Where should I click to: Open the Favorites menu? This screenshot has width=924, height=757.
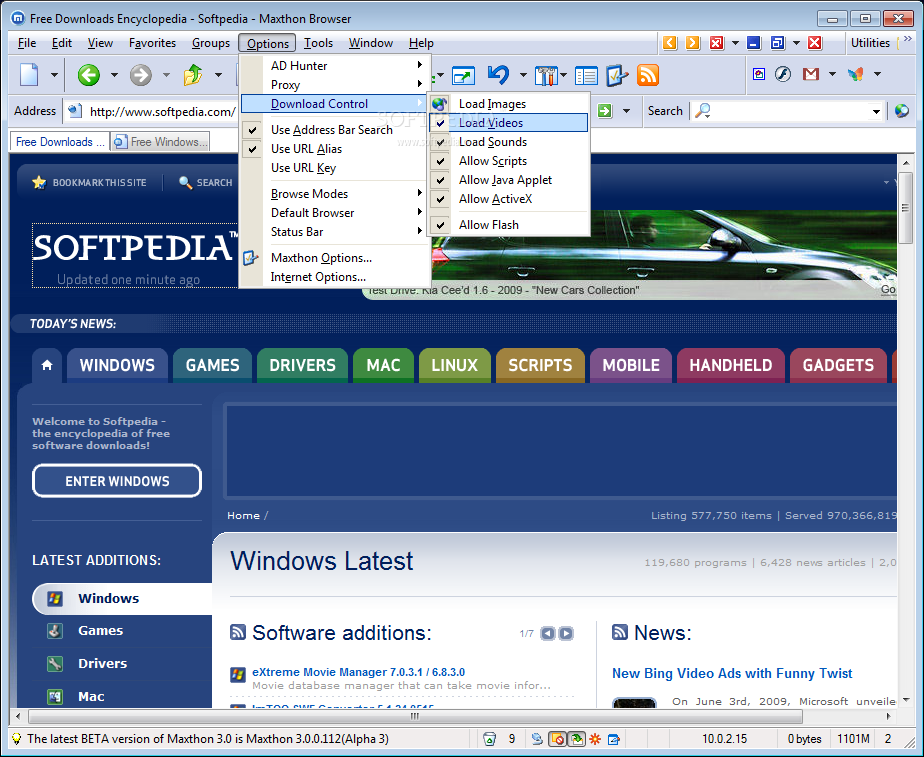click(152, 42)
